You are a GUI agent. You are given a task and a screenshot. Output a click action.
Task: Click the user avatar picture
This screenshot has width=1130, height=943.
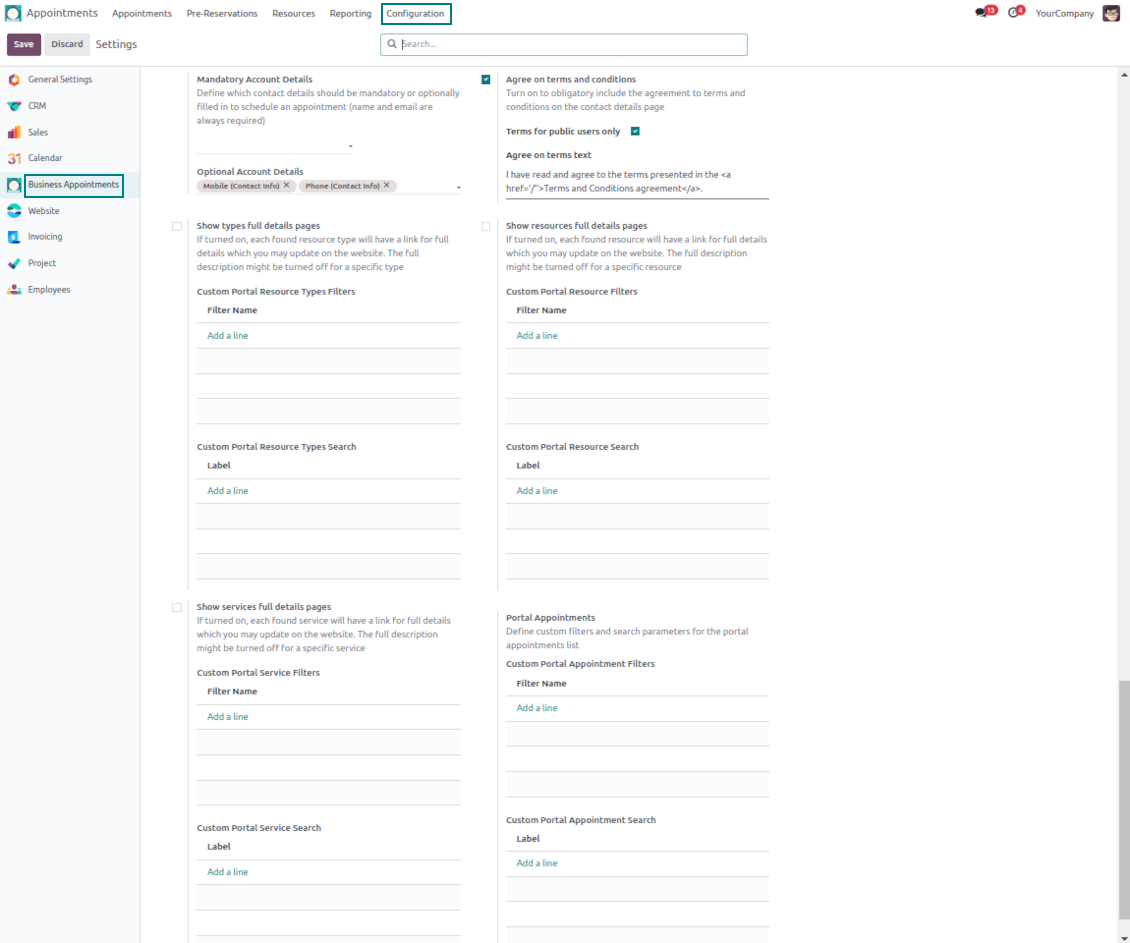click(x=1111, y=13)
